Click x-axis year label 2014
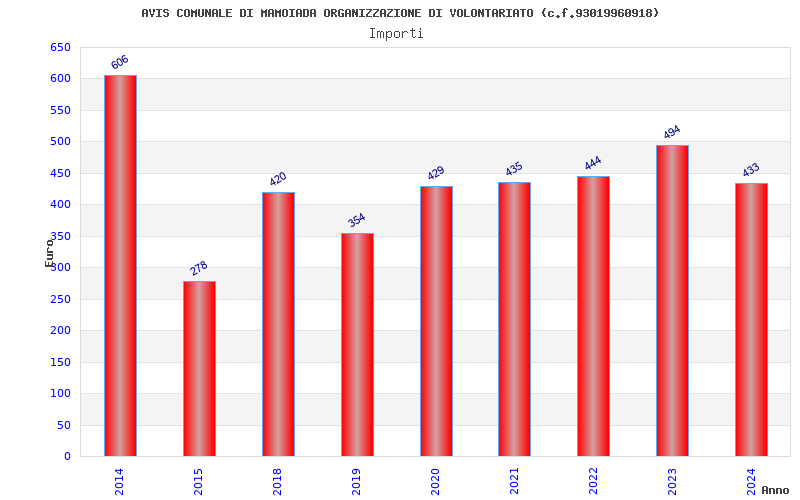The height and width of the screenshot is (500, 800). pos(119,482)
